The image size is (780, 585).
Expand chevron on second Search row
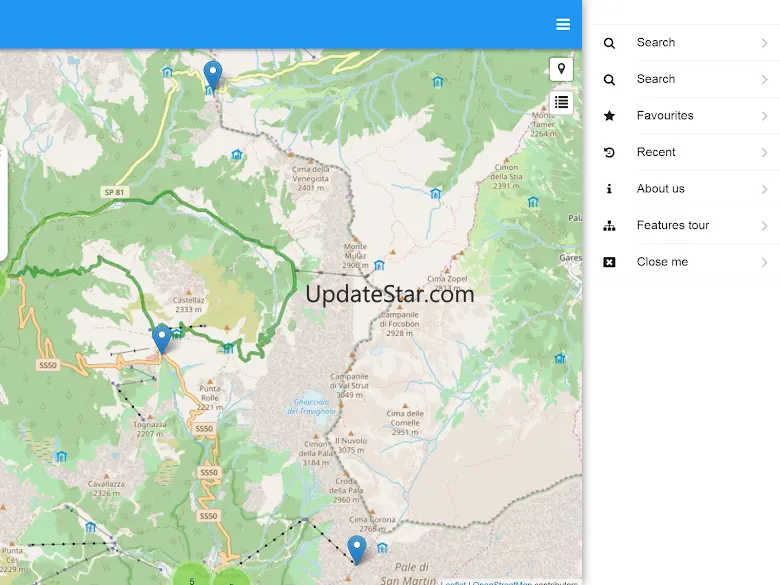(x=765, y=80)
